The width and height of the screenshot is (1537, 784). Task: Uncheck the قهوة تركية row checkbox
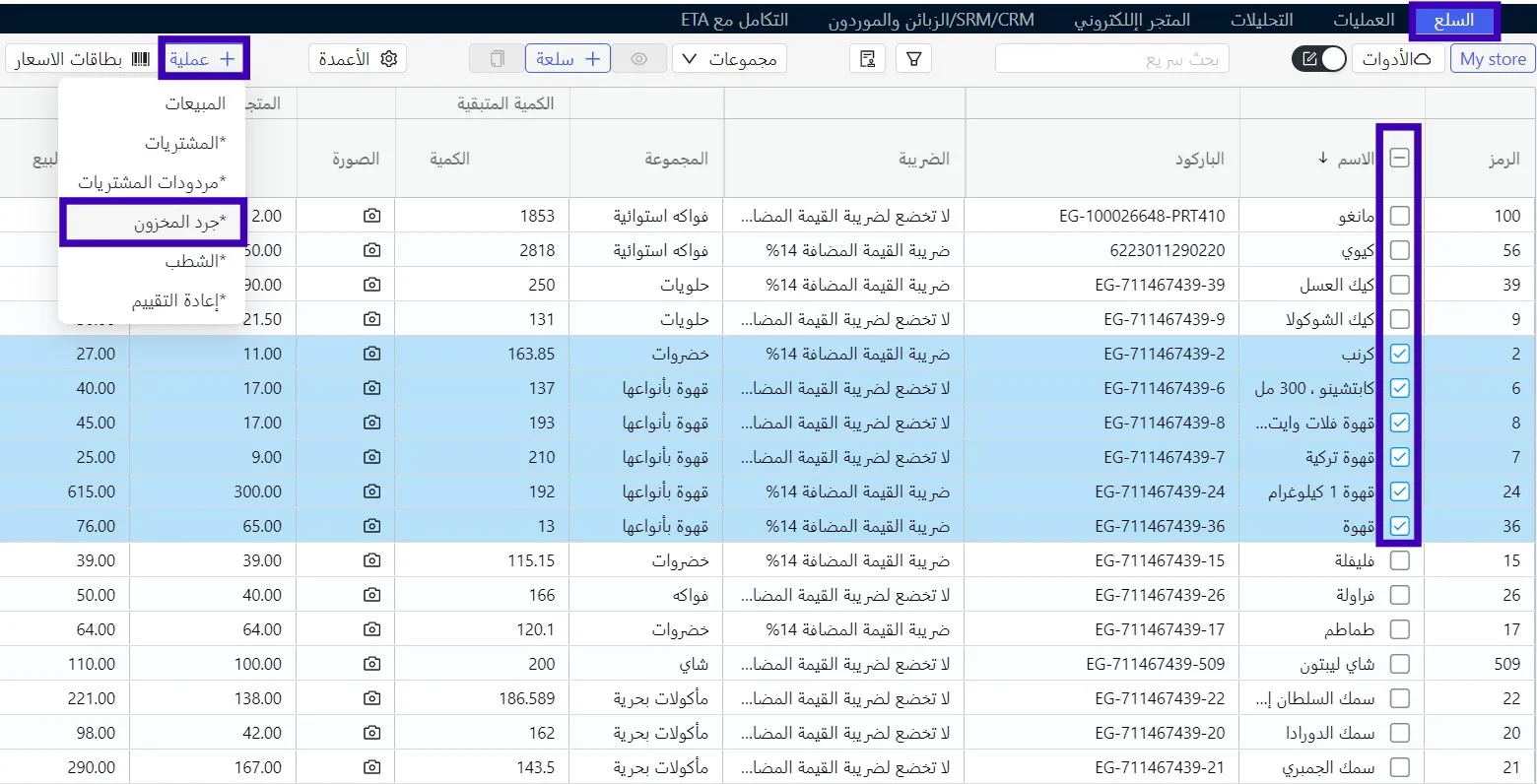click(1399, 457)
